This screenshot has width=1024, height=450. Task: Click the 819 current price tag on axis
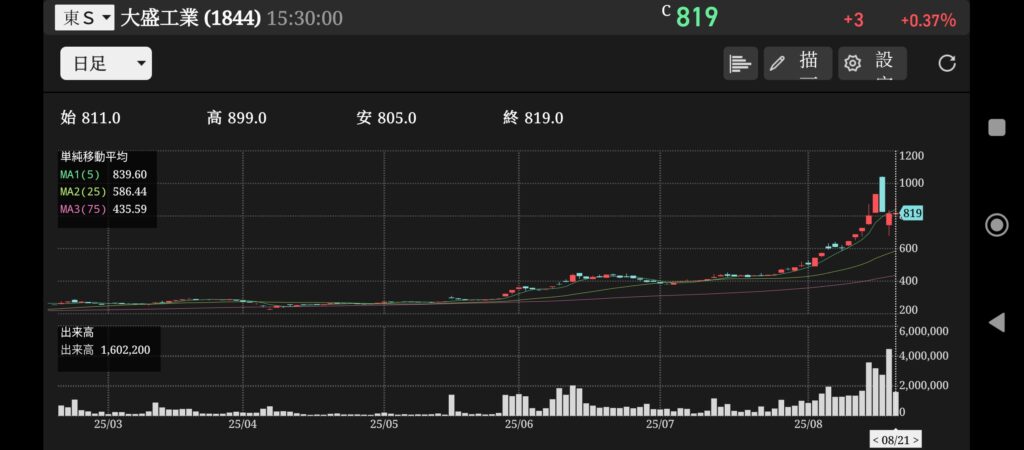[x=911, y=214]
